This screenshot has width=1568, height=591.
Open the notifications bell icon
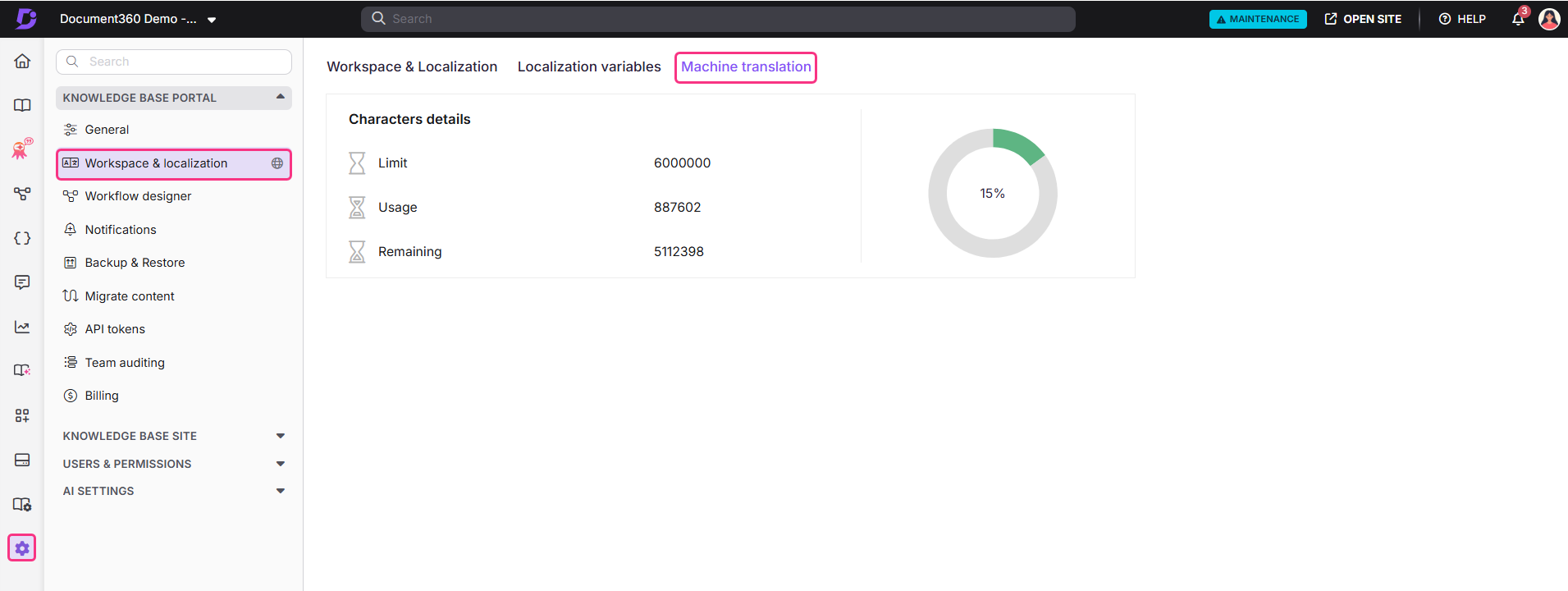pyautogui.click(x=1518, y=19)
